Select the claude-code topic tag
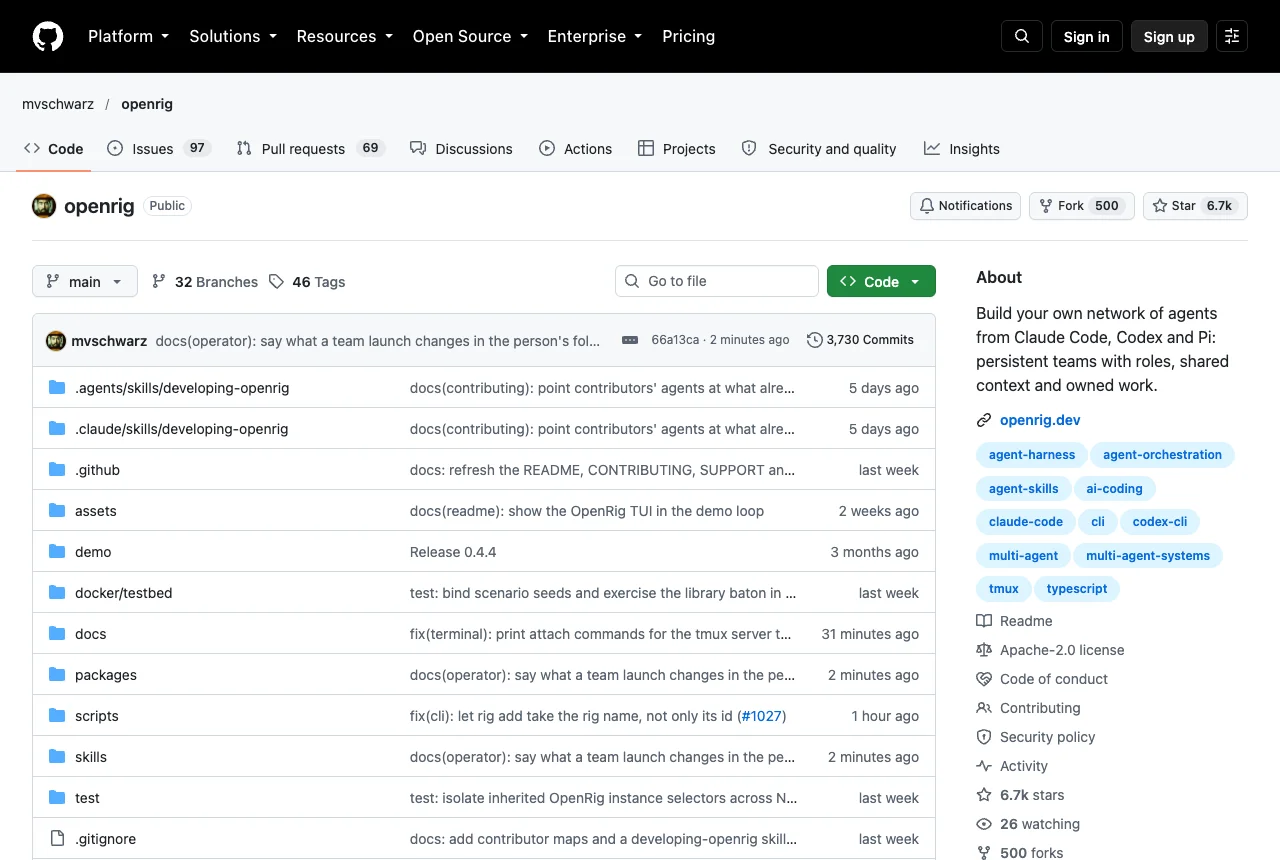This screenshot has width=1280, height=860. [x=1026, y=522]
